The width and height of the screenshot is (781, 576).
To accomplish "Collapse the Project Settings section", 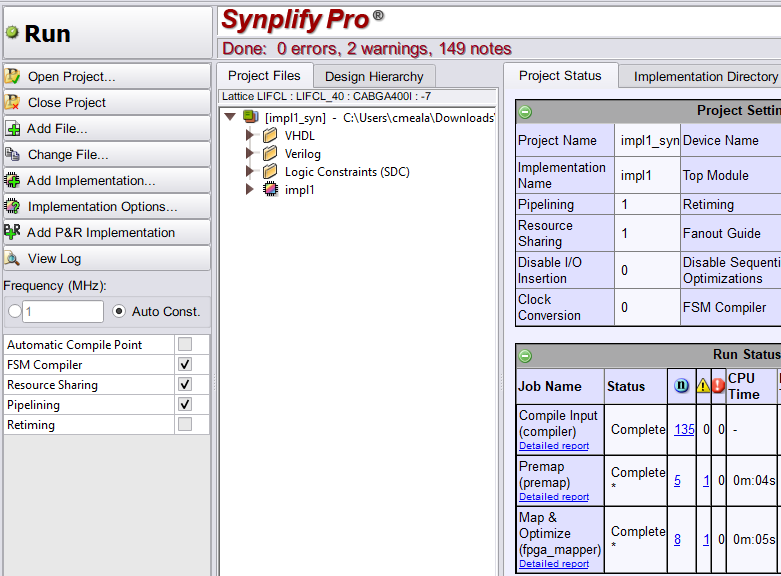I will 525,112.
